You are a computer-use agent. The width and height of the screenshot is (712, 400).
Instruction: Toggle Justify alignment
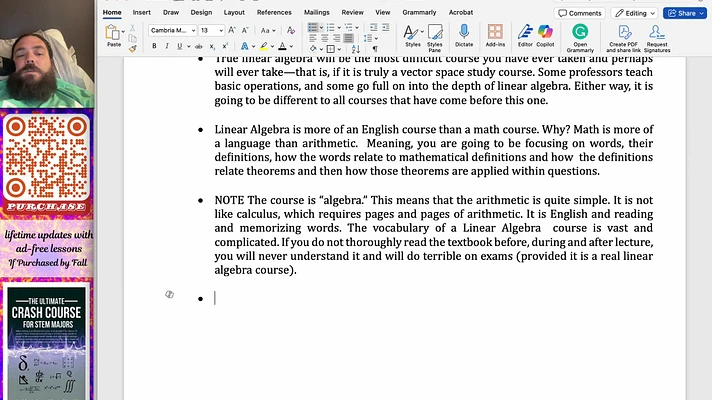point(348,38)
